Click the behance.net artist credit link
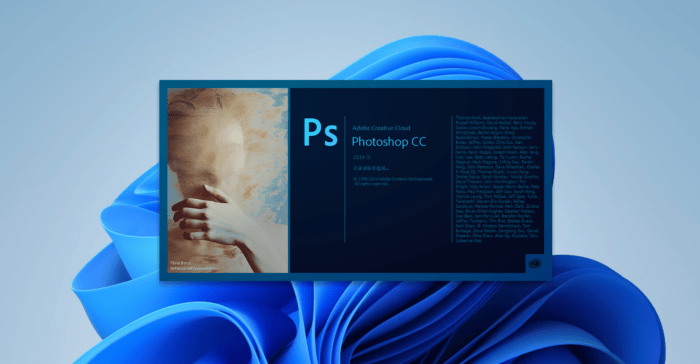This screenshot has height=364, width=700. 194,269
